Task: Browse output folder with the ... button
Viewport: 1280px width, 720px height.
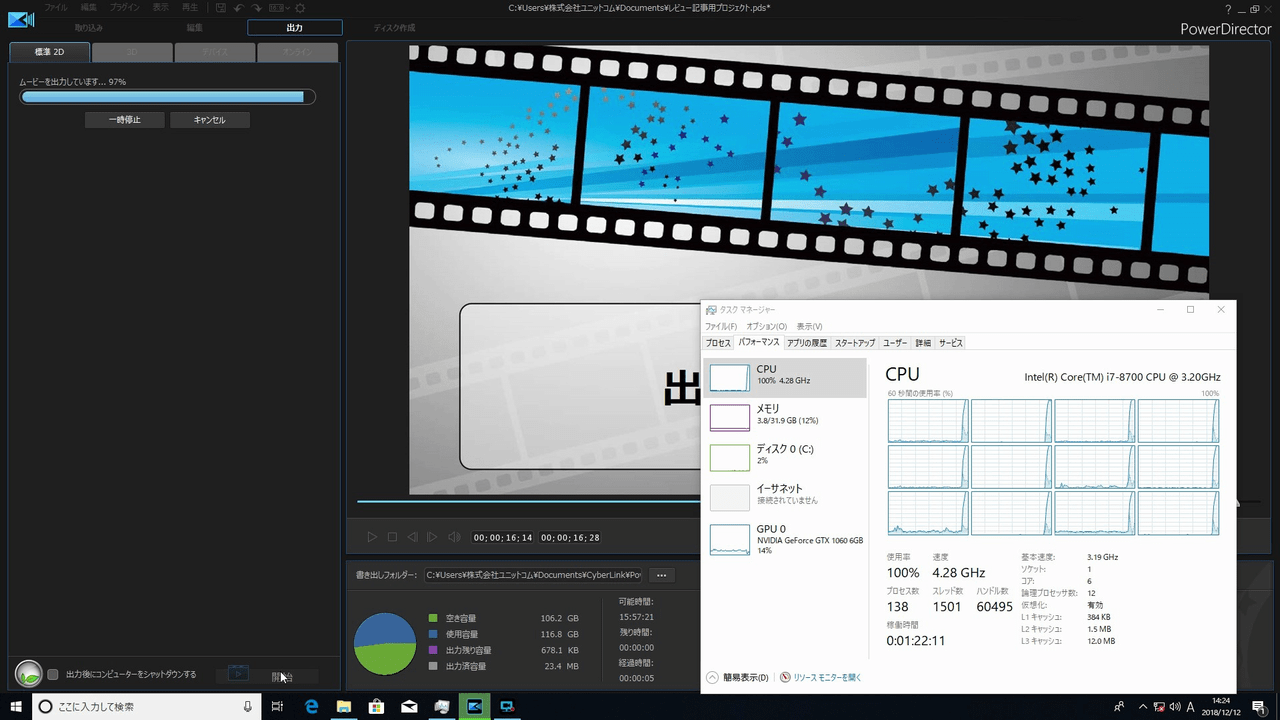Action: click(661, 575)
